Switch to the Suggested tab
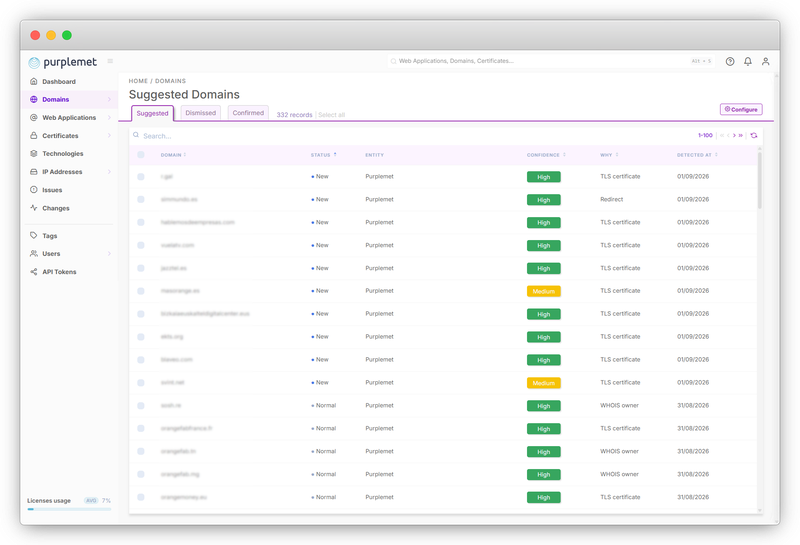This screenshot has height=545, width=800. click(x=153, y=113)
